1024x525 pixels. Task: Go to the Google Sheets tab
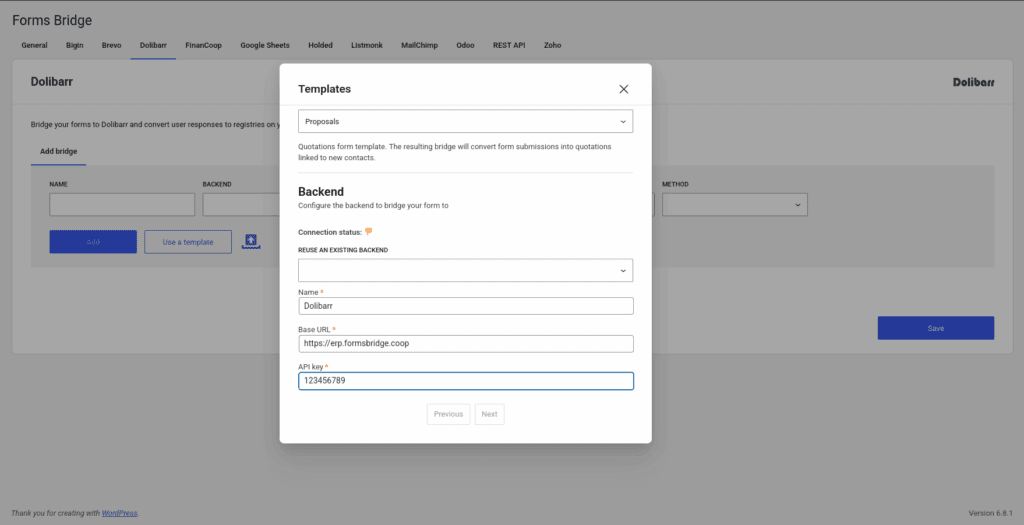[264, 45]
